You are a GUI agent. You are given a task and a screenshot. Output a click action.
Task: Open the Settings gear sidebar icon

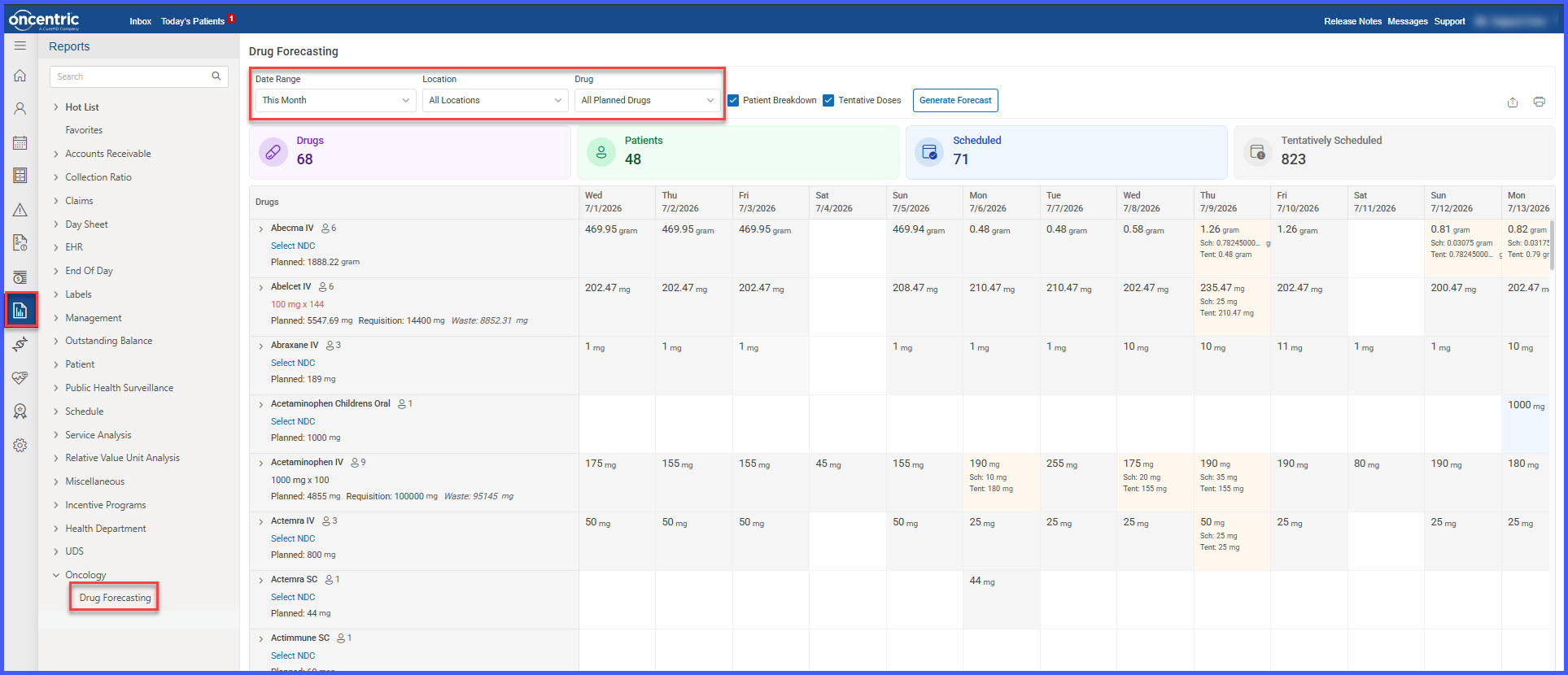pyautogui.click(x=20, y=446)
